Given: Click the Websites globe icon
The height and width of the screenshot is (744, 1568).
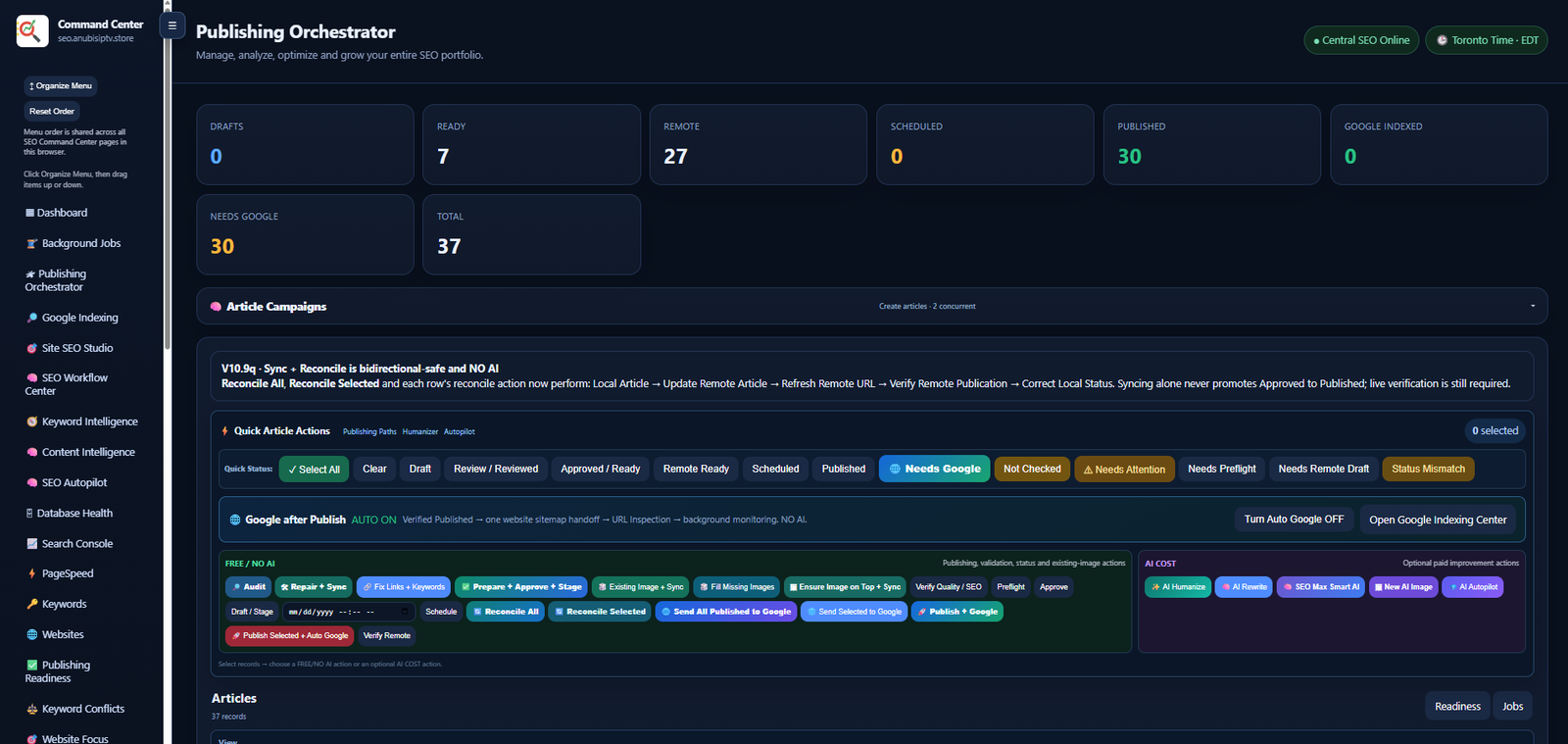Looking at the screenshot, I should click(32, 634).
